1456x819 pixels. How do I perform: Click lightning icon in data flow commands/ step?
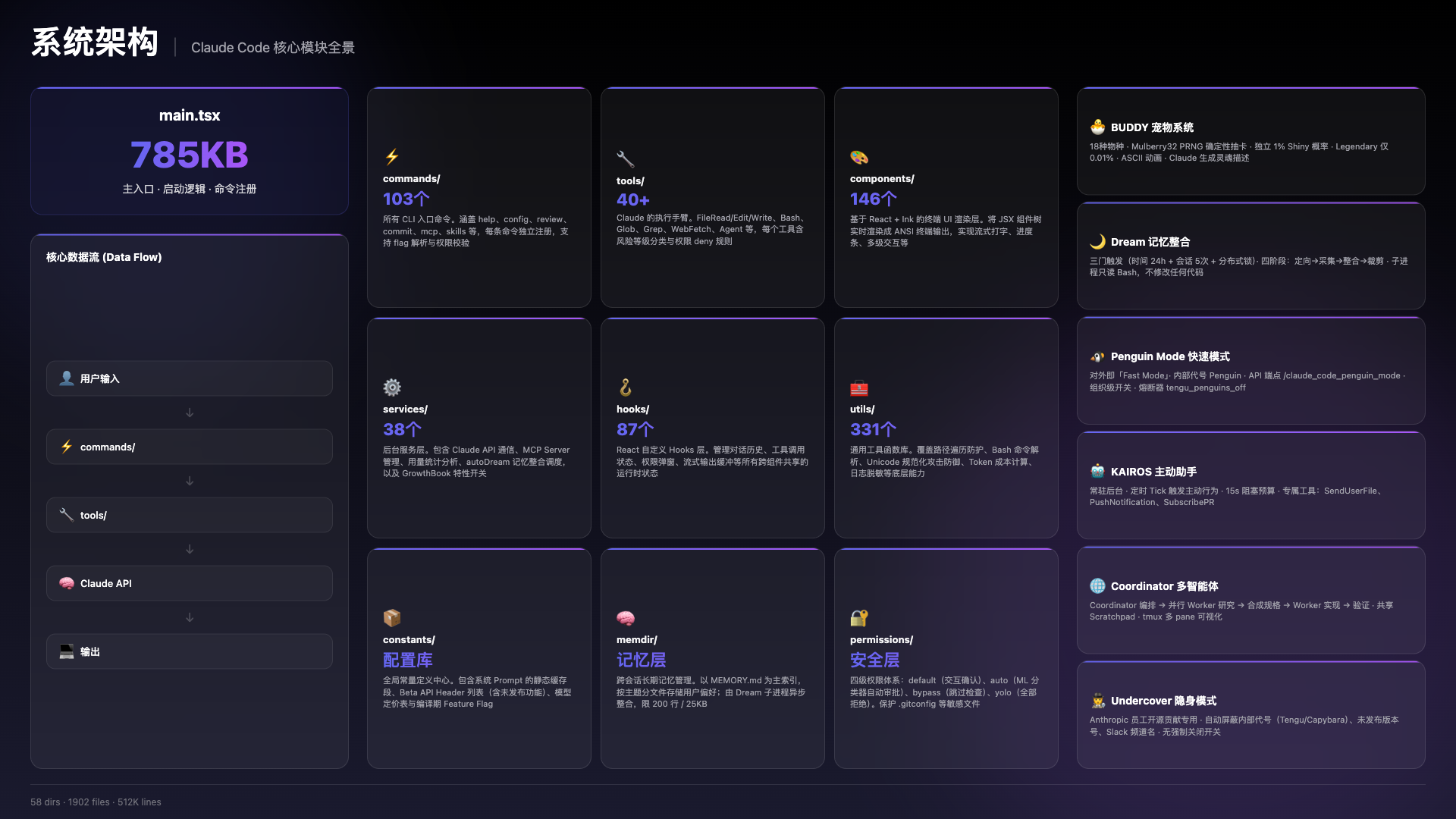tap(67, 447)
